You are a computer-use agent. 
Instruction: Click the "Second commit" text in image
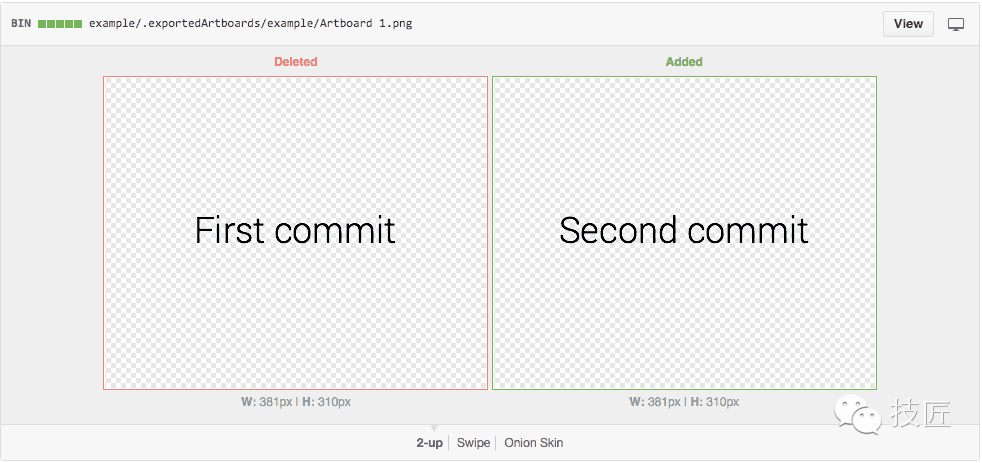(x=684, y=231)
